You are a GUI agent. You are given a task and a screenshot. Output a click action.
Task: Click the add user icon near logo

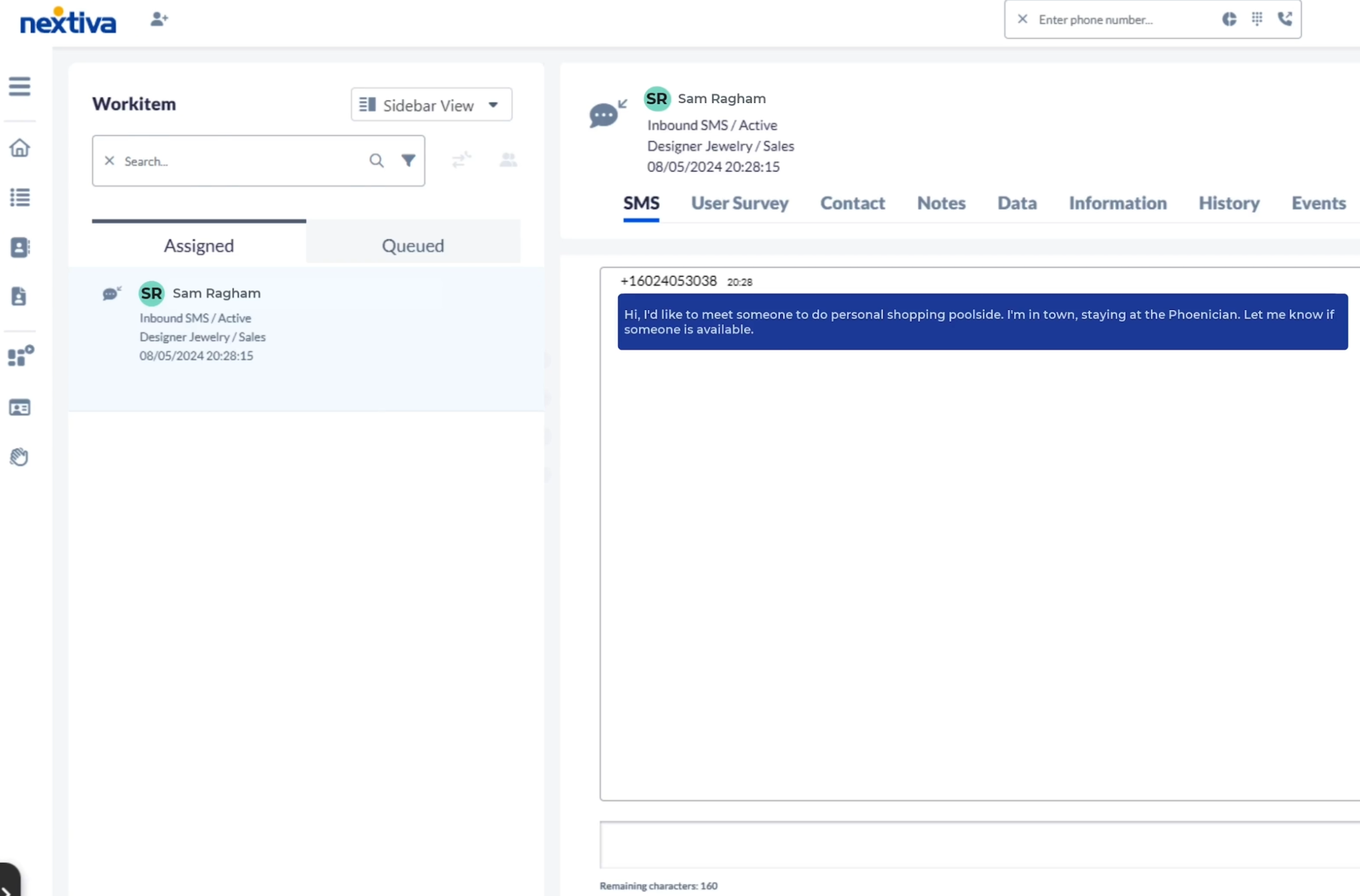click(x=158, y=19)
